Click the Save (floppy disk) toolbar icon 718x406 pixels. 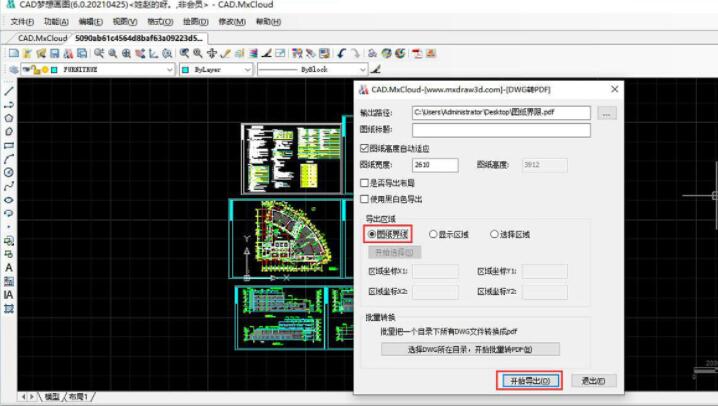coord(55,54)
